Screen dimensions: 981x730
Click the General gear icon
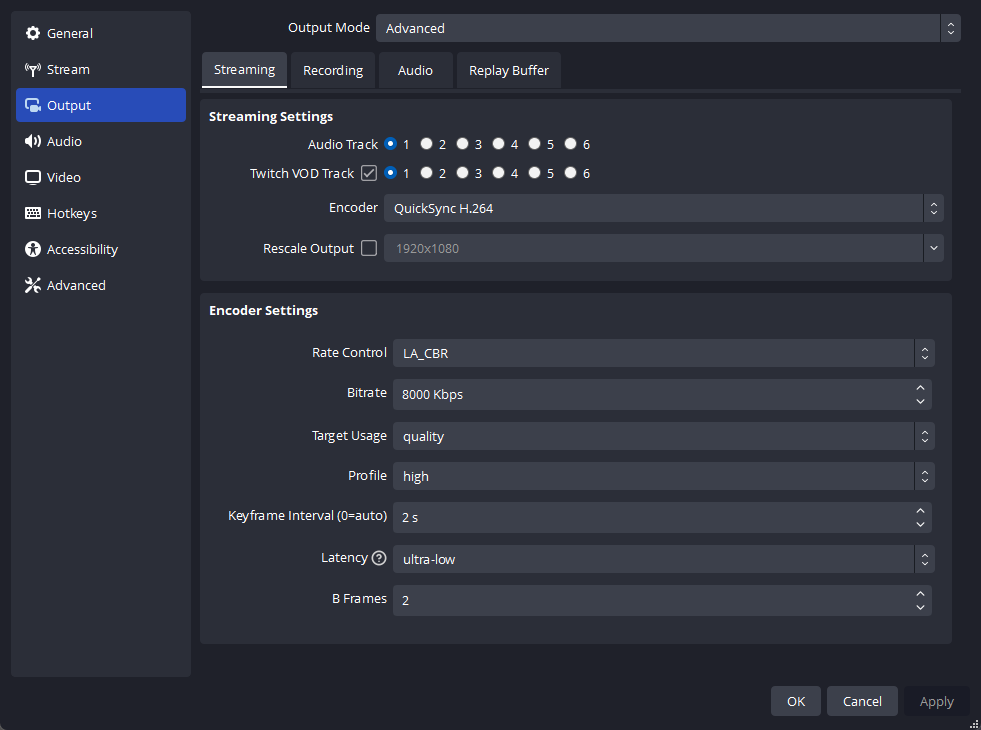(33, 33)
